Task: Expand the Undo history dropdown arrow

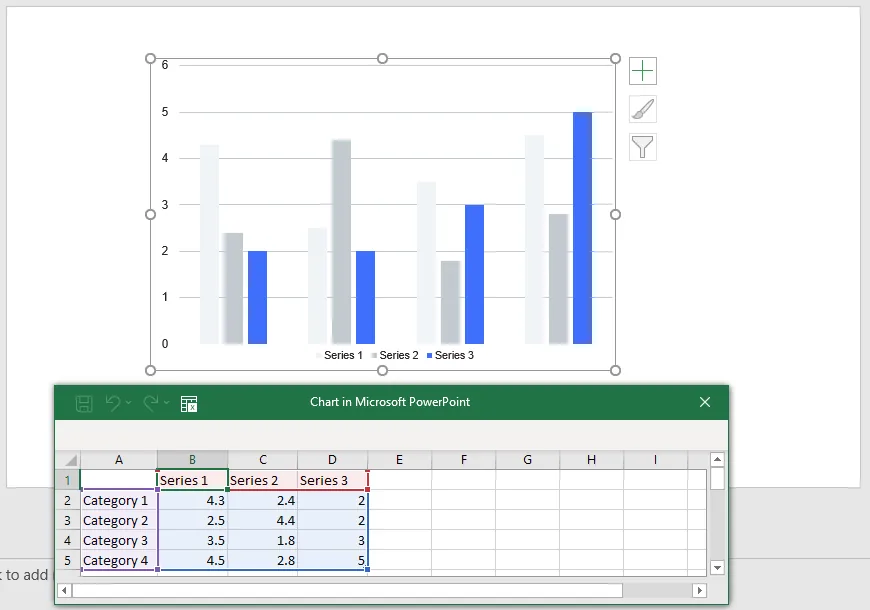Action: [x=129, y=402]
